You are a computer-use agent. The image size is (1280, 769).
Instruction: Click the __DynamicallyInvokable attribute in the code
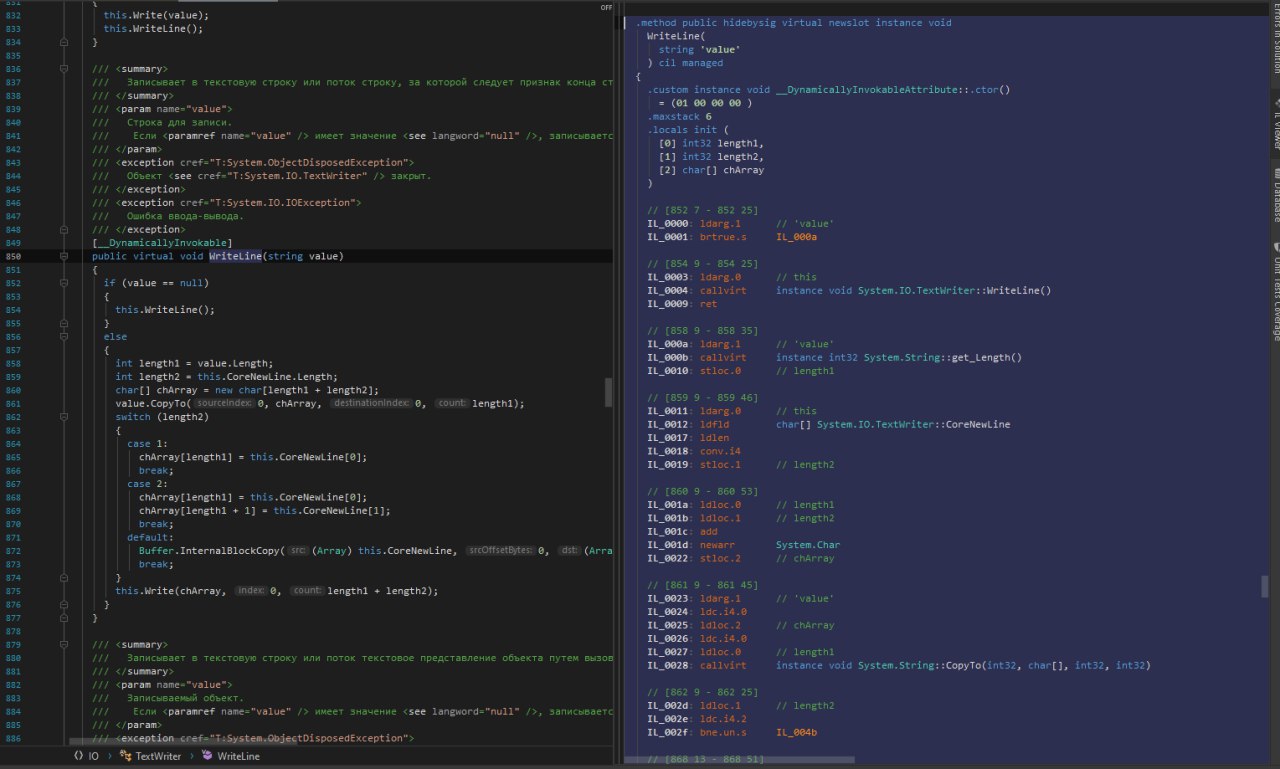[x=163, y=243]
